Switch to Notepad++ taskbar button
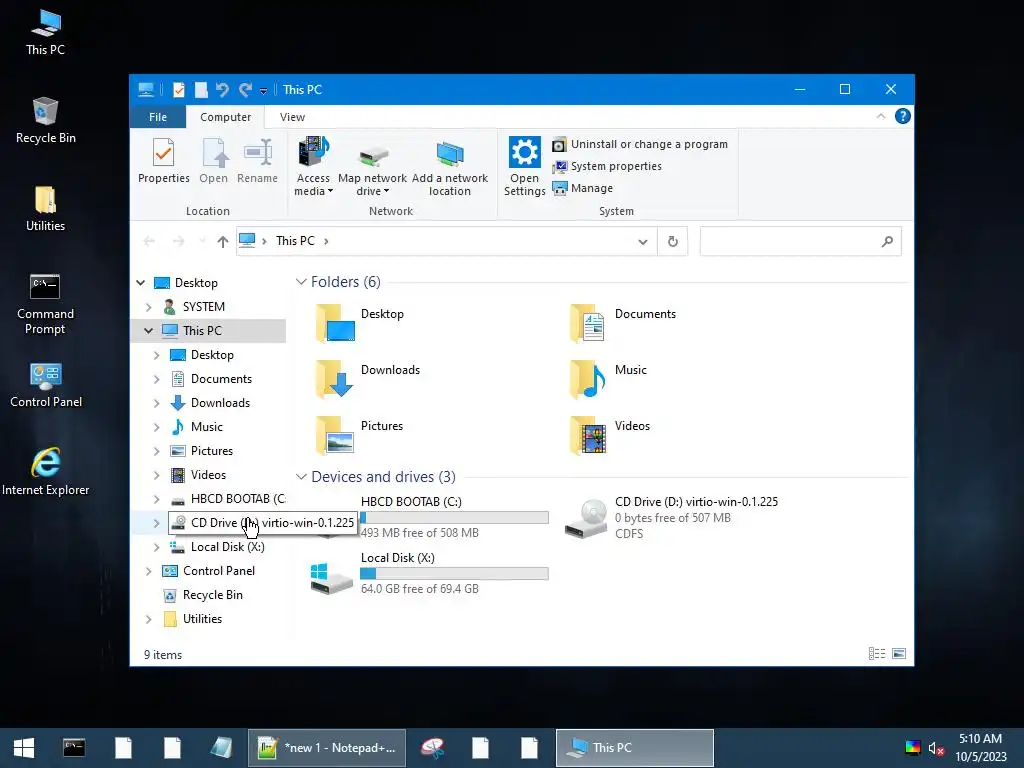The image size is (1024, 768). pos(327,748)
